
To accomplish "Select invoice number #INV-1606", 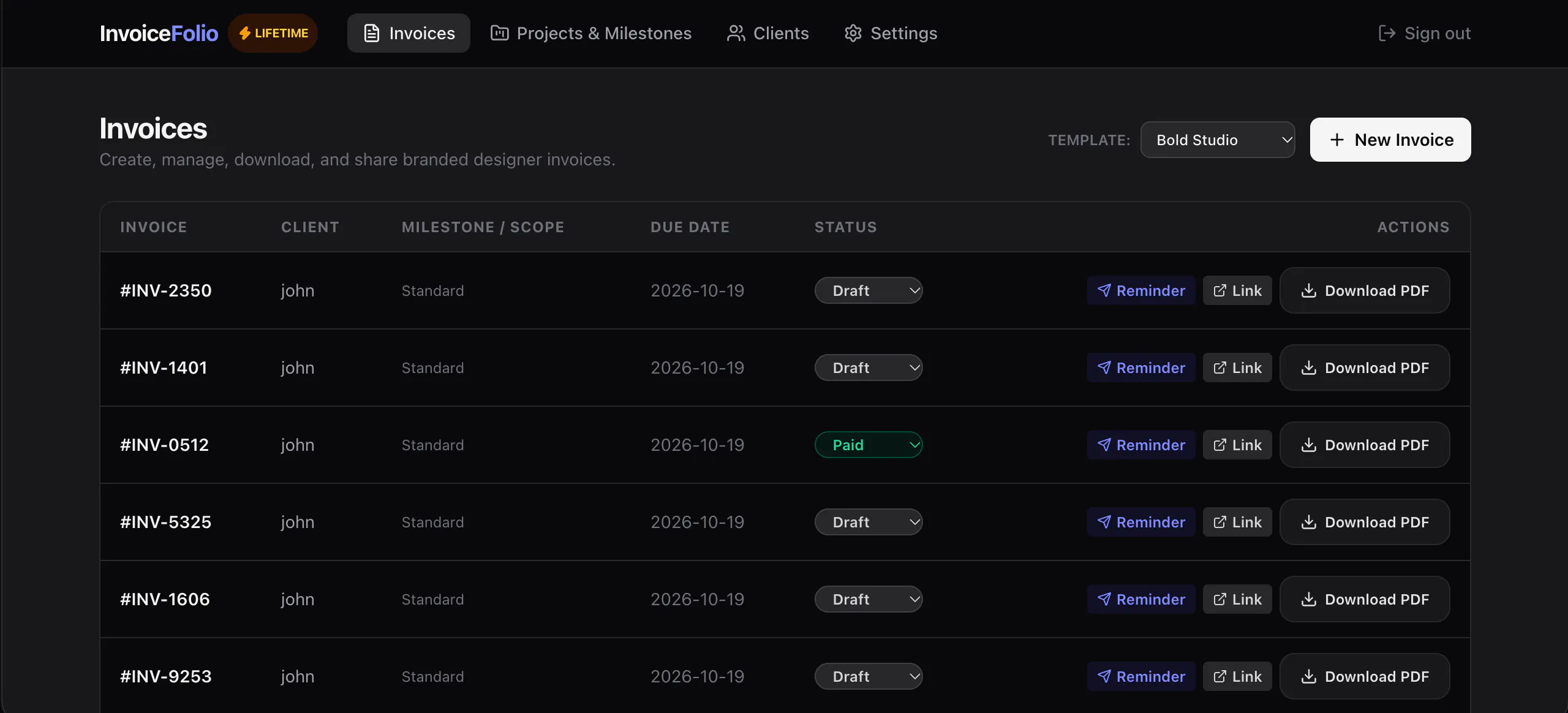I will point(165,599).
